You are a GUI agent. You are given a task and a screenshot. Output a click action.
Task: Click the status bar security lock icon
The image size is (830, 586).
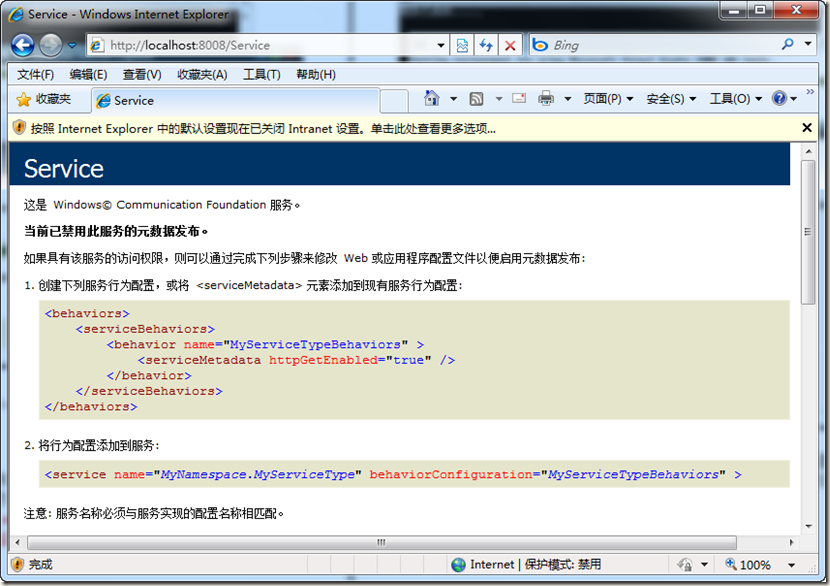pyautogui.click(x=685, y=565)
